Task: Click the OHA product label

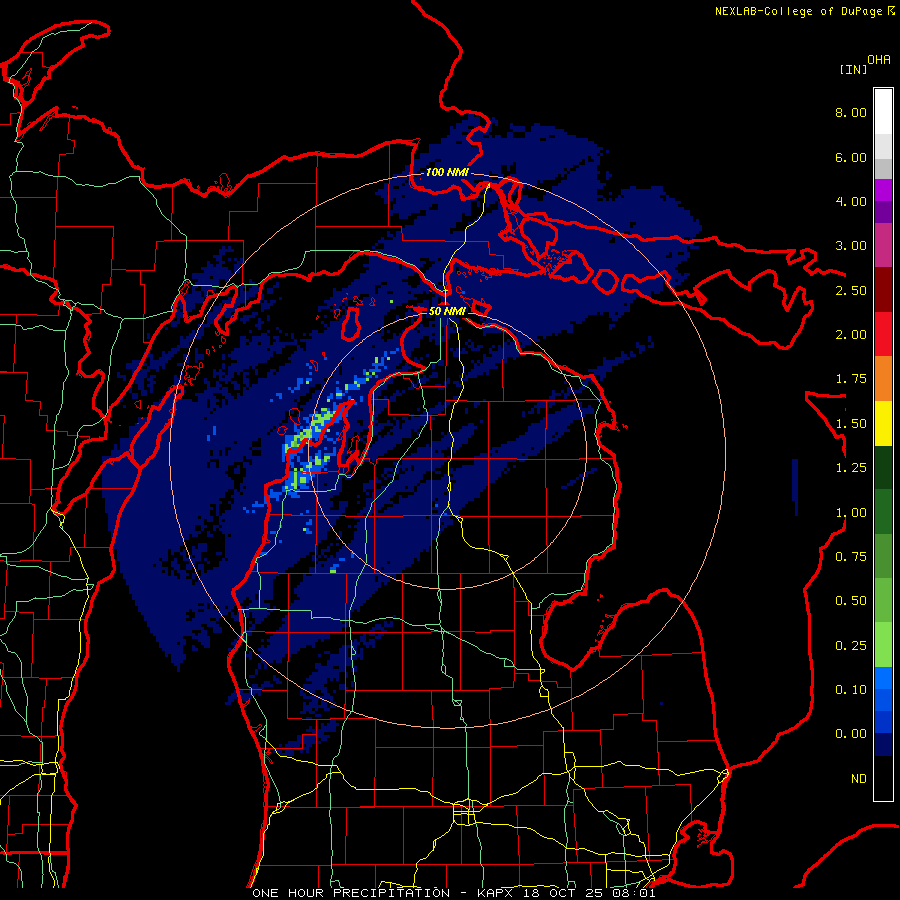Action: point(879,59)
